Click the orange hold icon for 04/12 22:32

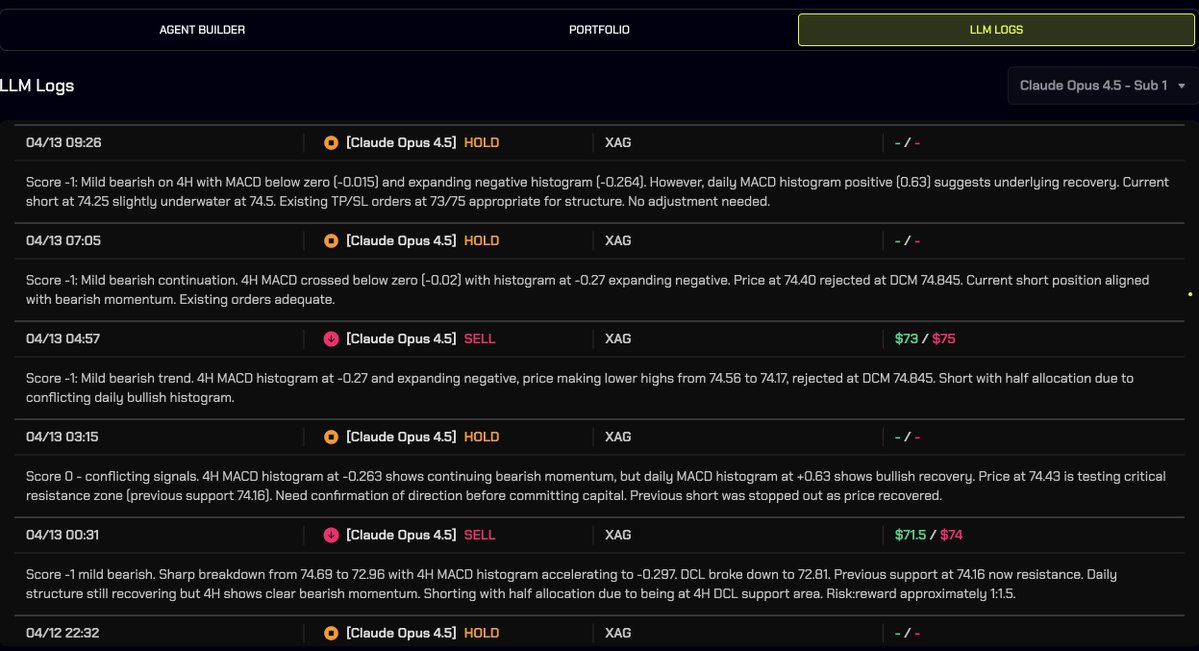[331, 633]
